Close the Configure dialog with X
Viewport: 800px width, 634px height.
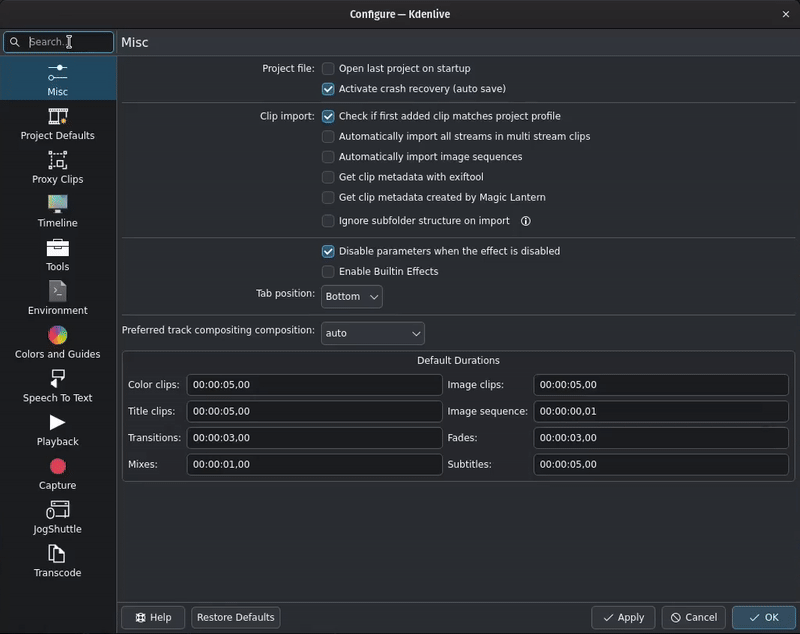click(x=786, y=14)
